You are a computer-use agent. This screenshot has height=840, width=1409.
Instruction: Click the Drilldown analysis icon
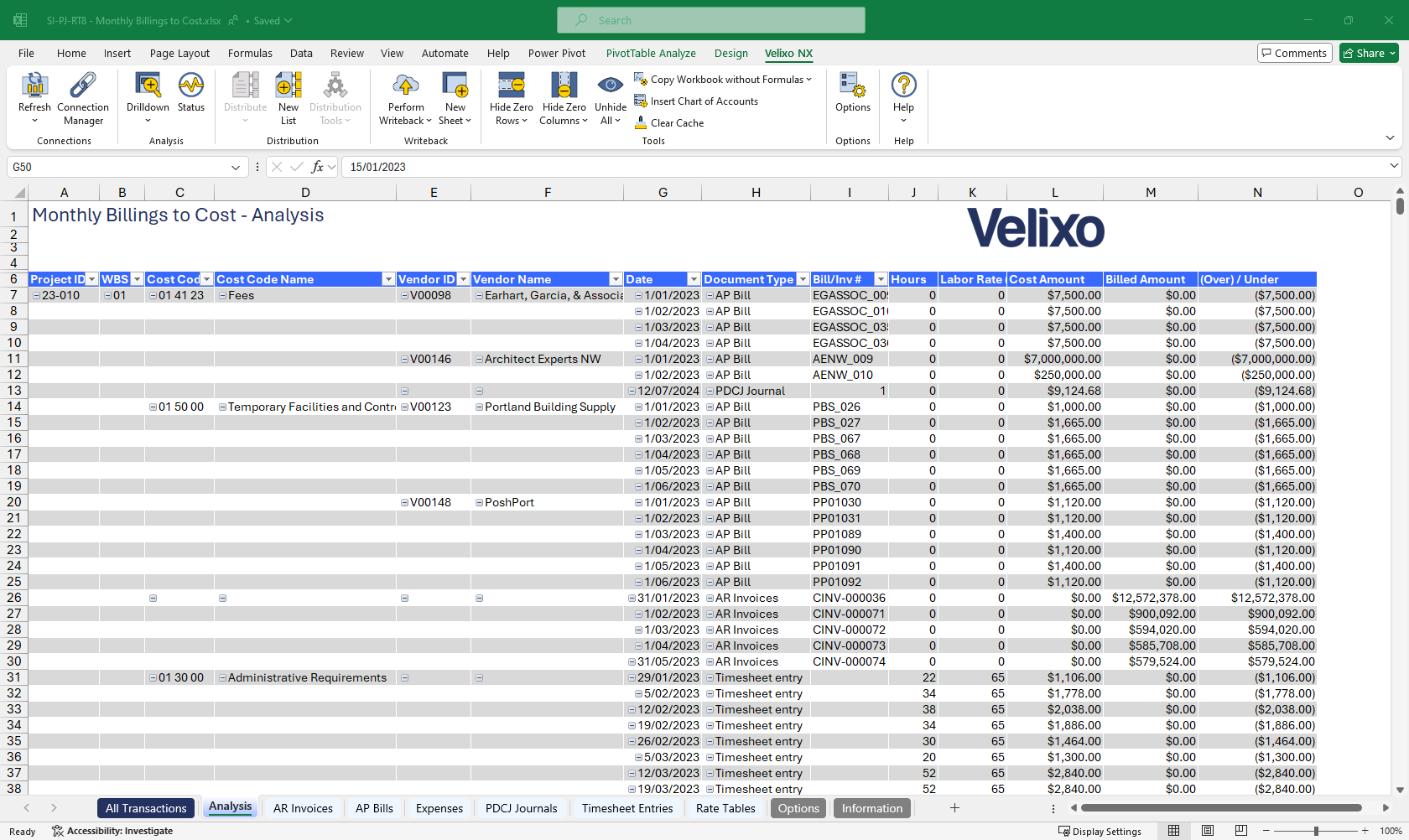point(148,86)
